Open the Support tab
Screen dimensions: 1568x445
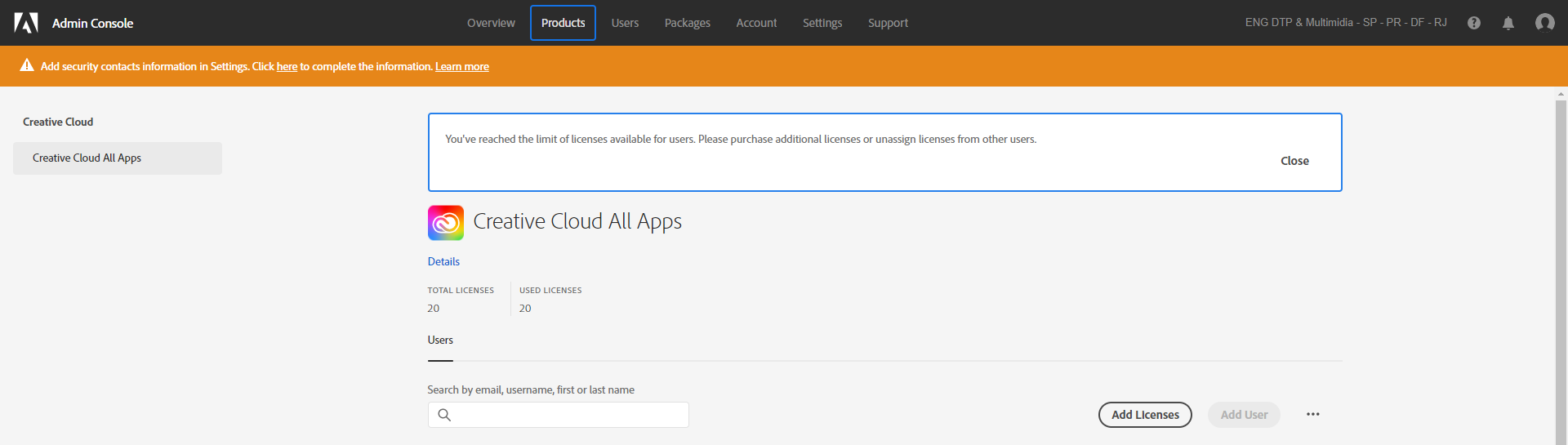[x=888, y=23]
